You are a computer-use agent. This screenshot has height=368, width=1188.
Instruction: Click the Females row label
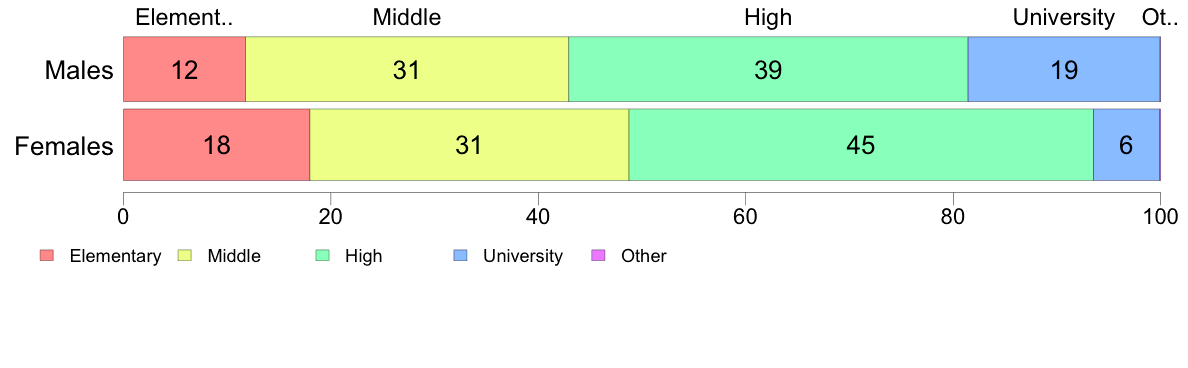pos(64,145)
